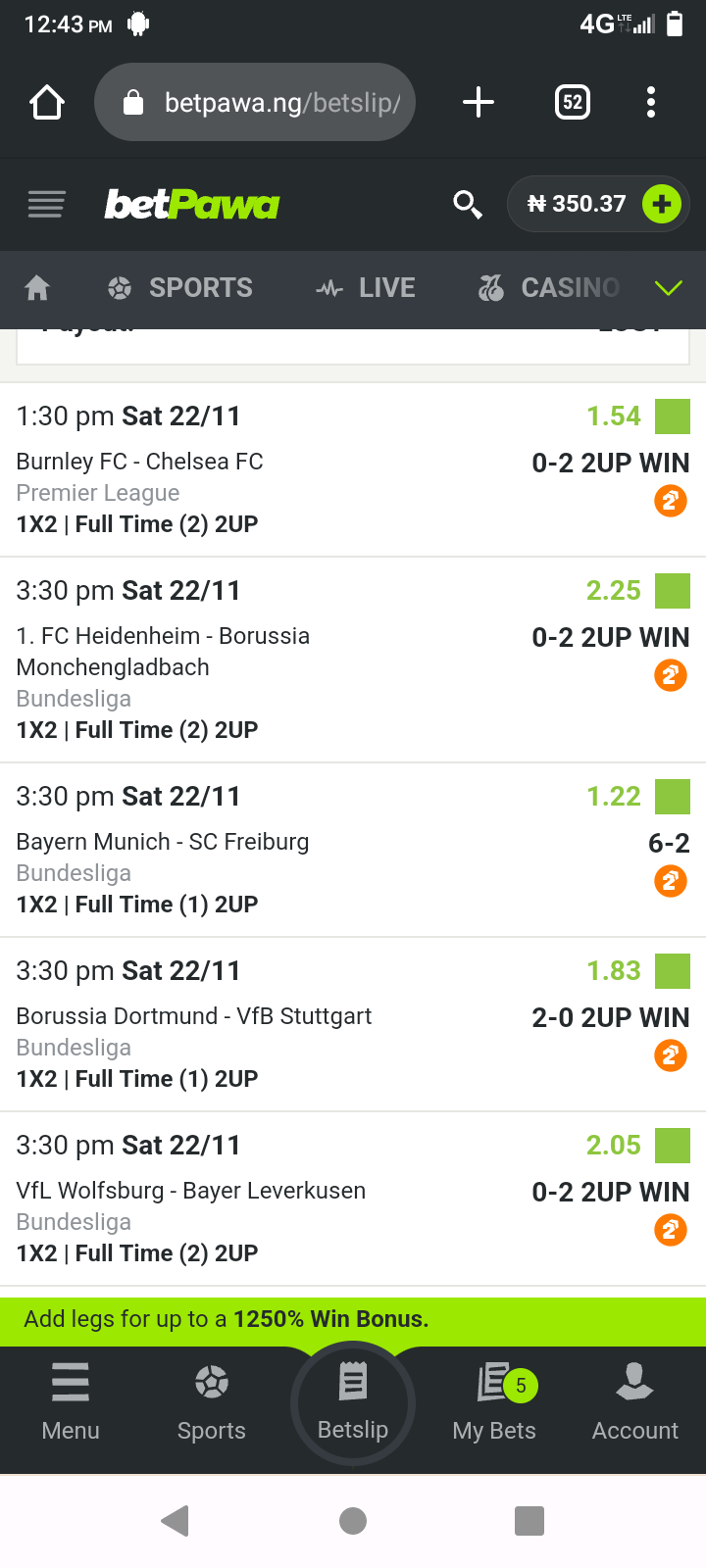Open browser three-dot overflow menu
The image size is (706, 1568).
coord(651,102)
